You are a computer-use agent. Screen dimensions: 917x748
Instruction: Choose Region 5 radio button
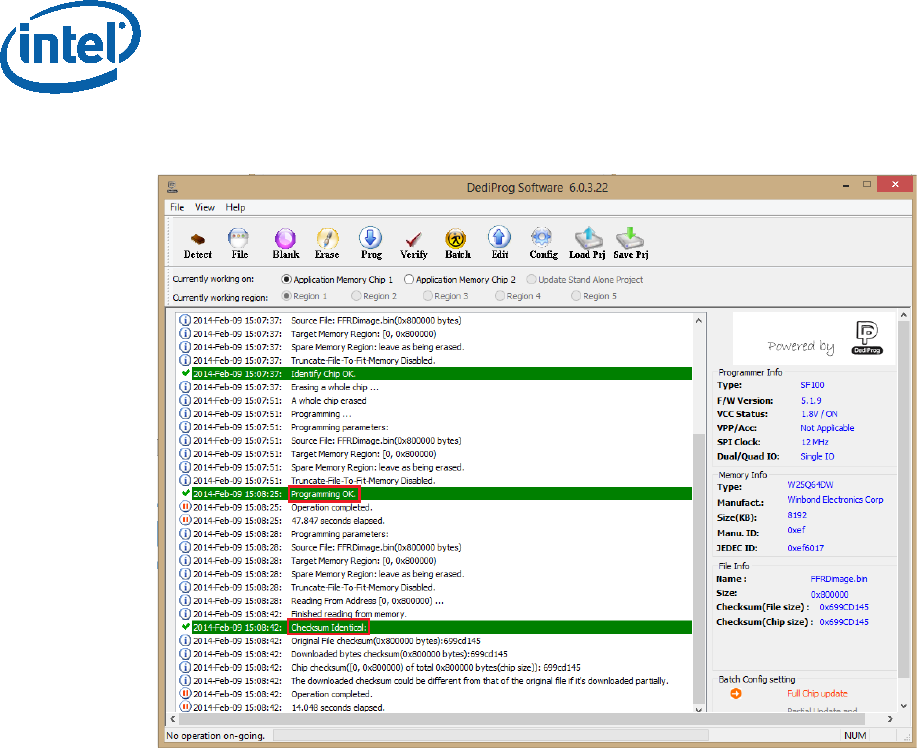point(594,296)
